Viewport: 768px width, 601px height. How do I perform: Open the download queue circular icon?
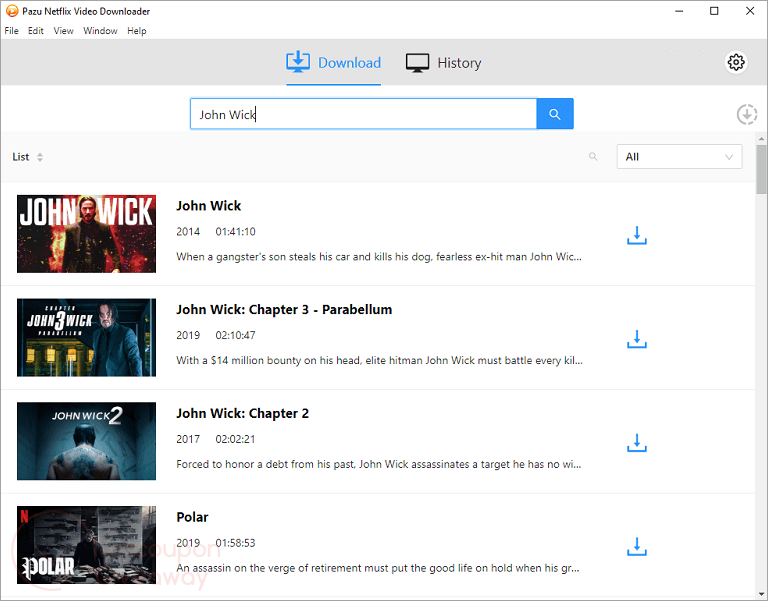click(x=747, y=114)
